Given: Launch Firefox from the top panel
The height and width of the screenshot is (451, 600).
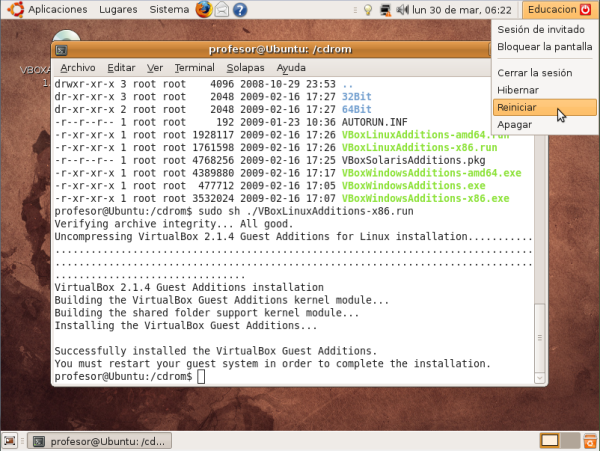Looking at the screenshot, I should pyautogui.click(x=204, y=10).
